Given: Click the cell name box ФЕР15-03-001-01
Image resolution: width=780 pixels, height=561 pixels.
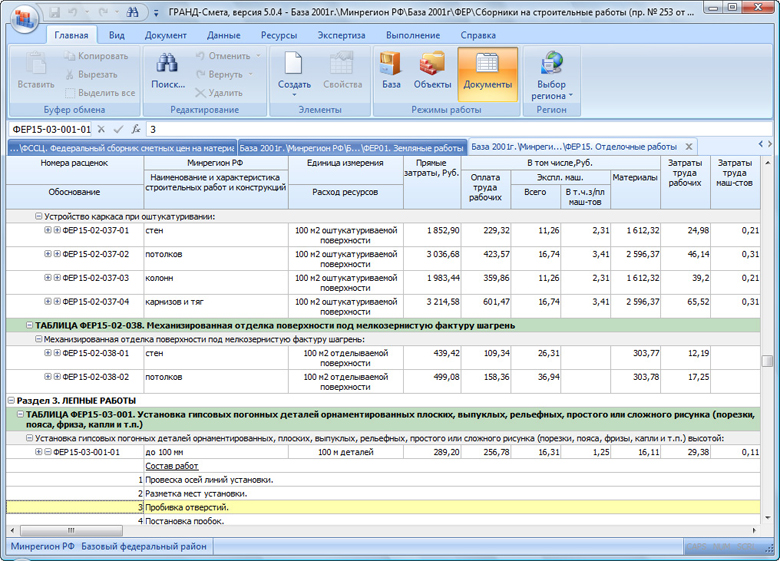Looking at the screenshot, I should tap(50, 129).
